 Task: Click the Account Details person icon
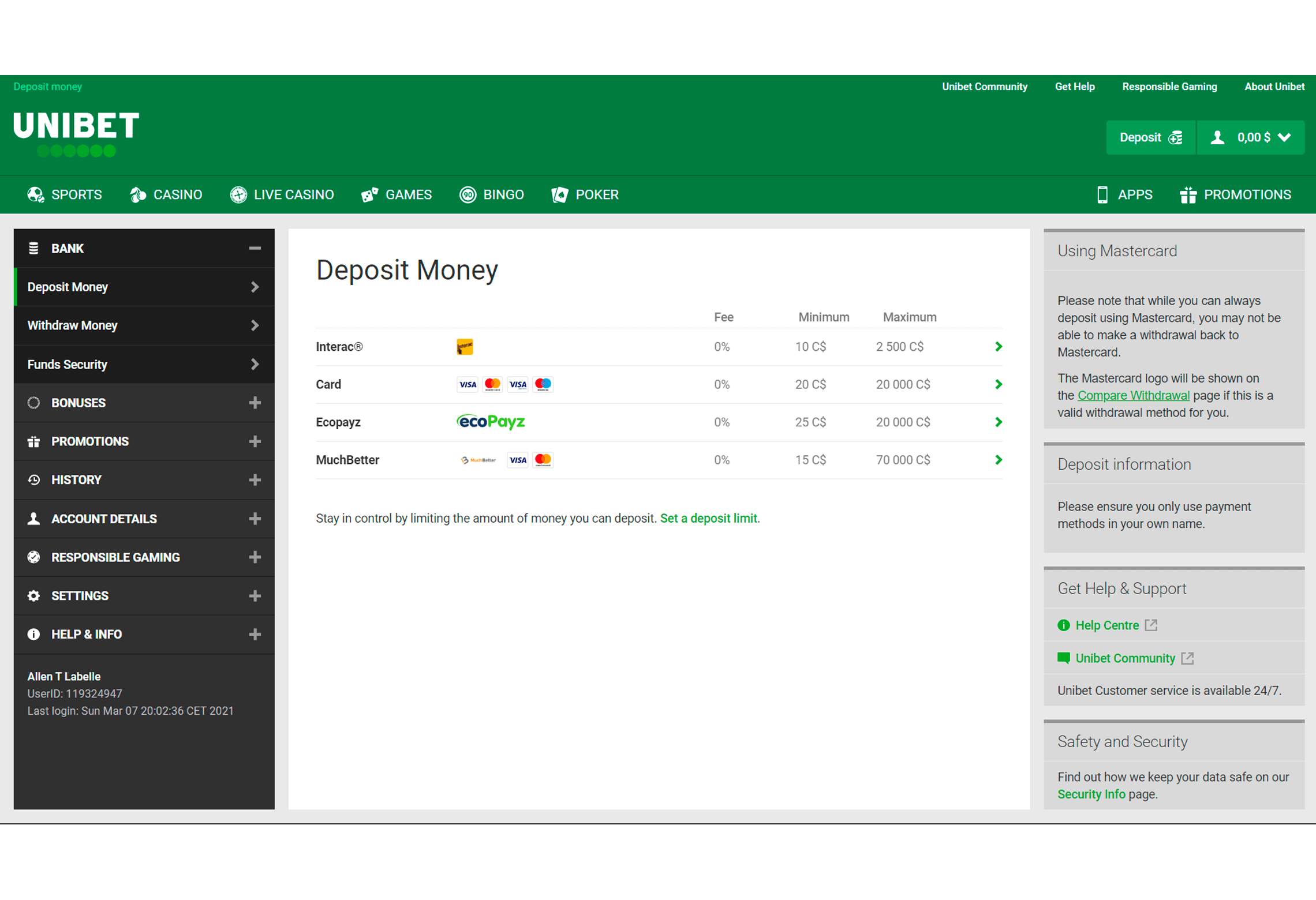33,519
